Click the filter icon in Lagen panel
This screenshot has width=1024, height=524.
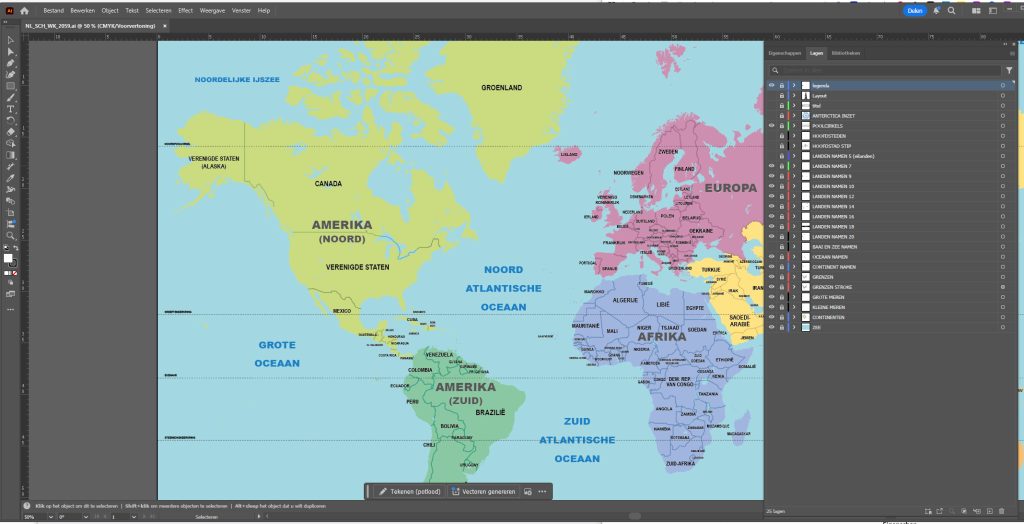coord(1009,70)
